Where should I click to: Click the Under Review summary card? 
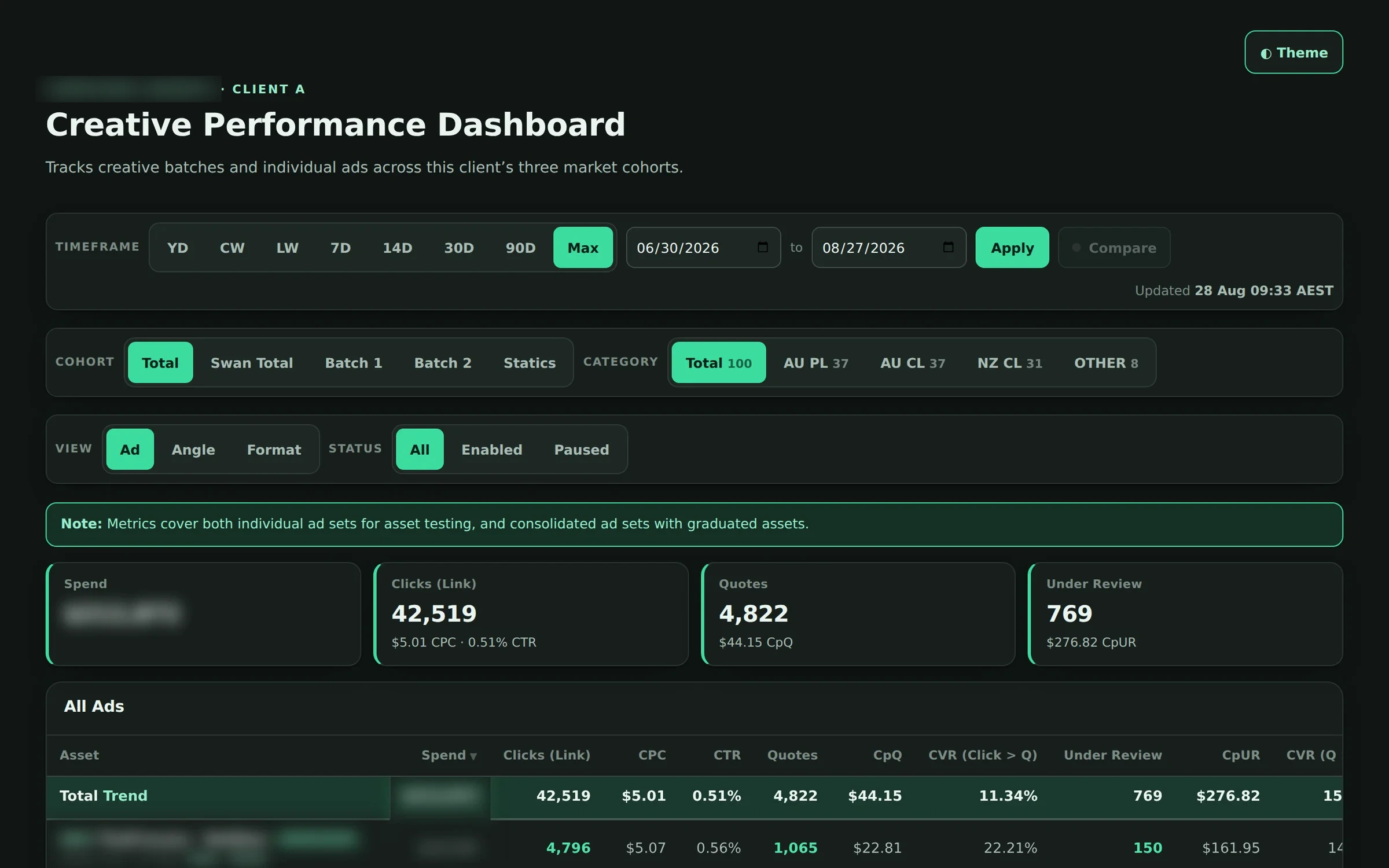[x=1186, y=614]
